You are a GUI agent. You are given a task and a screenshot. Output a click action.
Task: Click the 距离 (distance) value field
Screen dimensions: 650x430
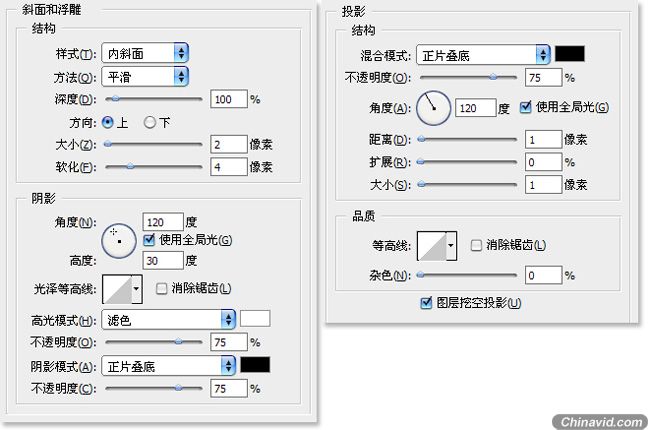pyautogui.click(x=542, y=139)
